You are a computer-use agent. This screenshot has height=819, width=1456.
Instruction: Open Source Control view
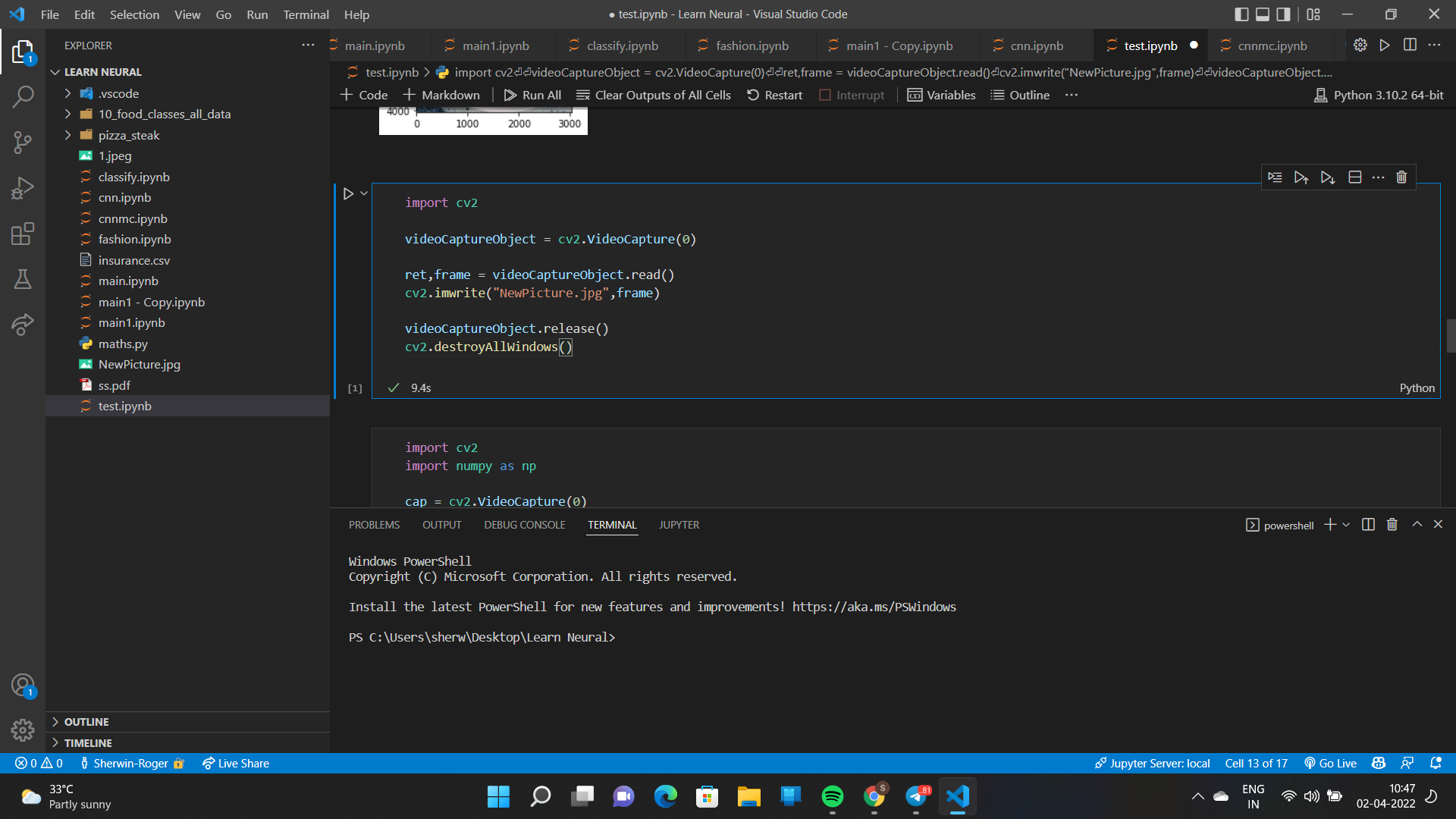[23, 143]
